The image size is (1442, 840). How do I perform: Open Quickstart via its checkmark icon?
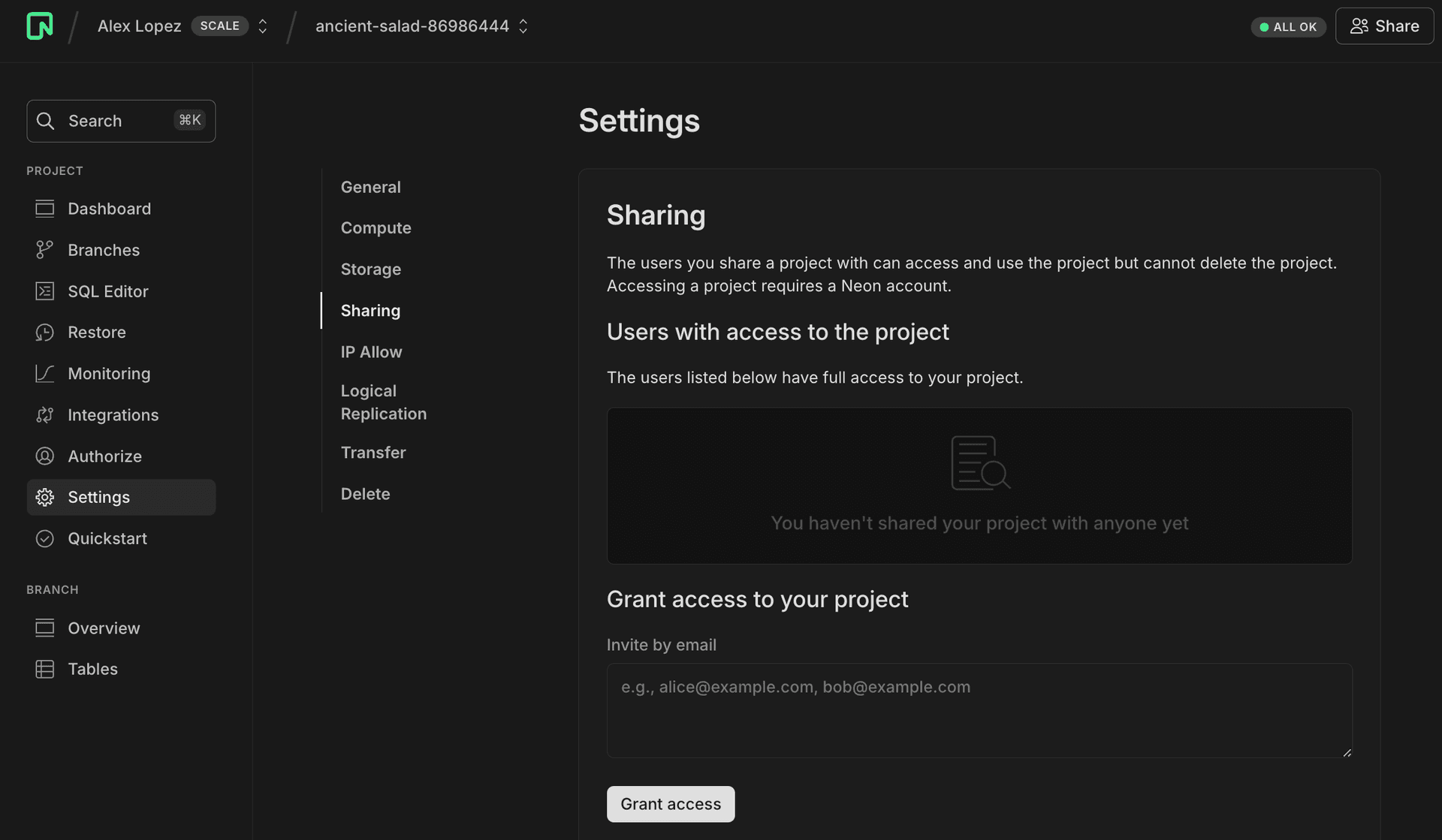pos(45,538)
